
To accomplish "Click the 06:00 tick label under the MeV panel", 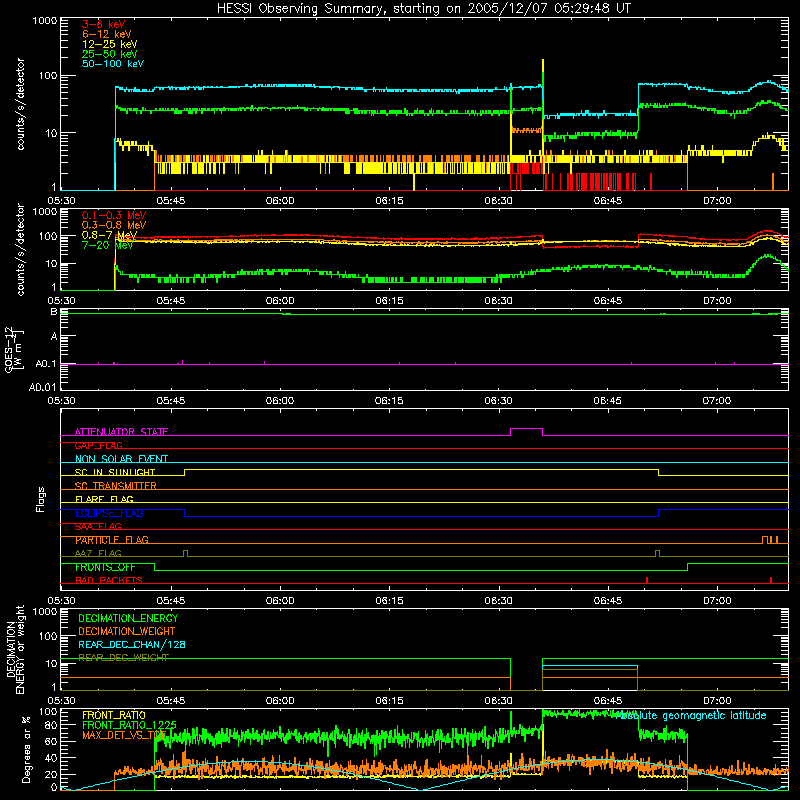I will click(280, 301).
